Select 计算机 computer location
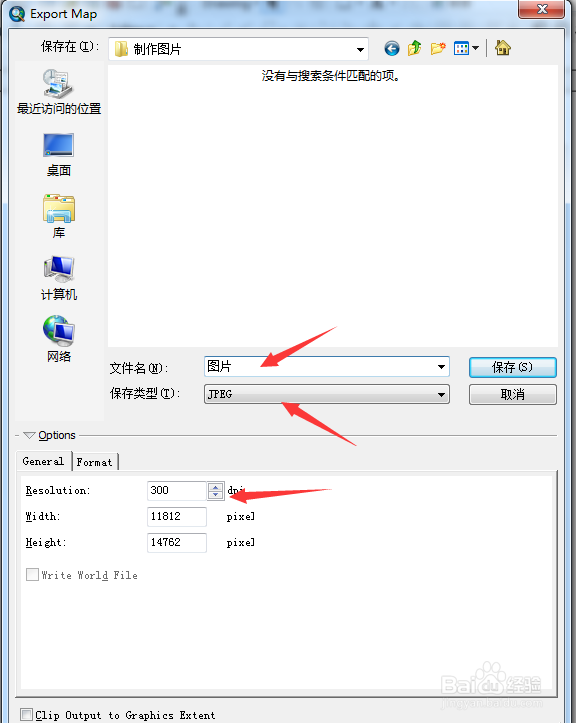576x723 pixels. pos(59,278)
